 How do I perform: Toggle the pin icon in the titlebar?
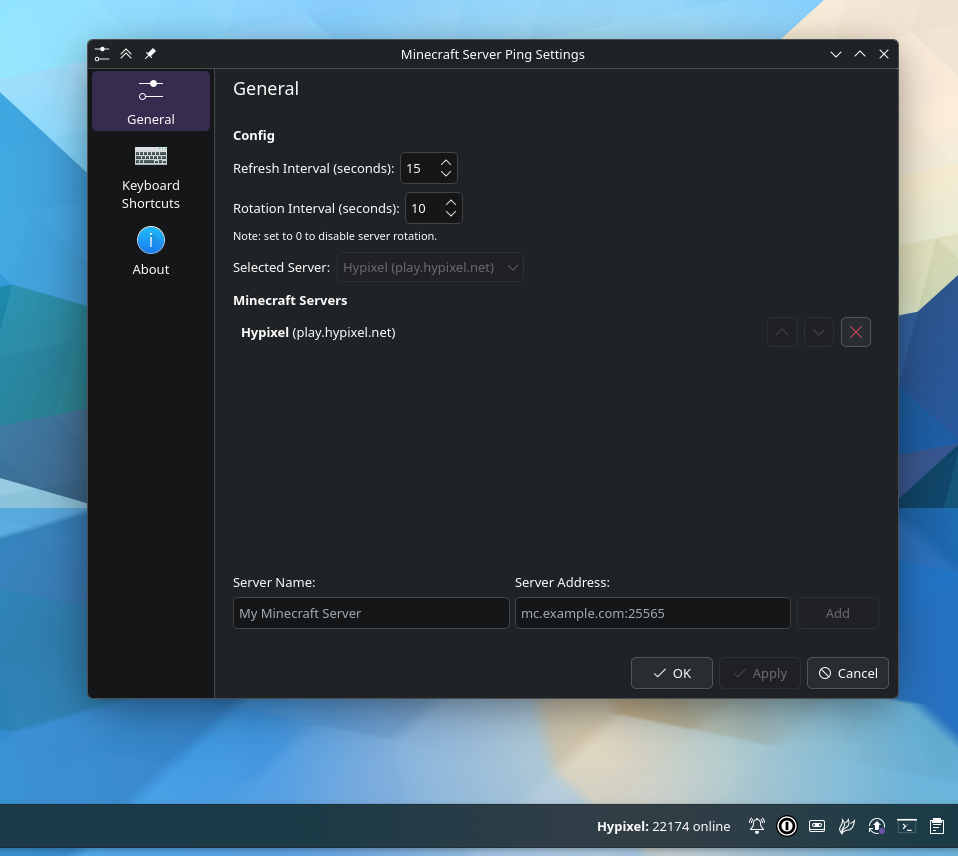click(150, 54)
